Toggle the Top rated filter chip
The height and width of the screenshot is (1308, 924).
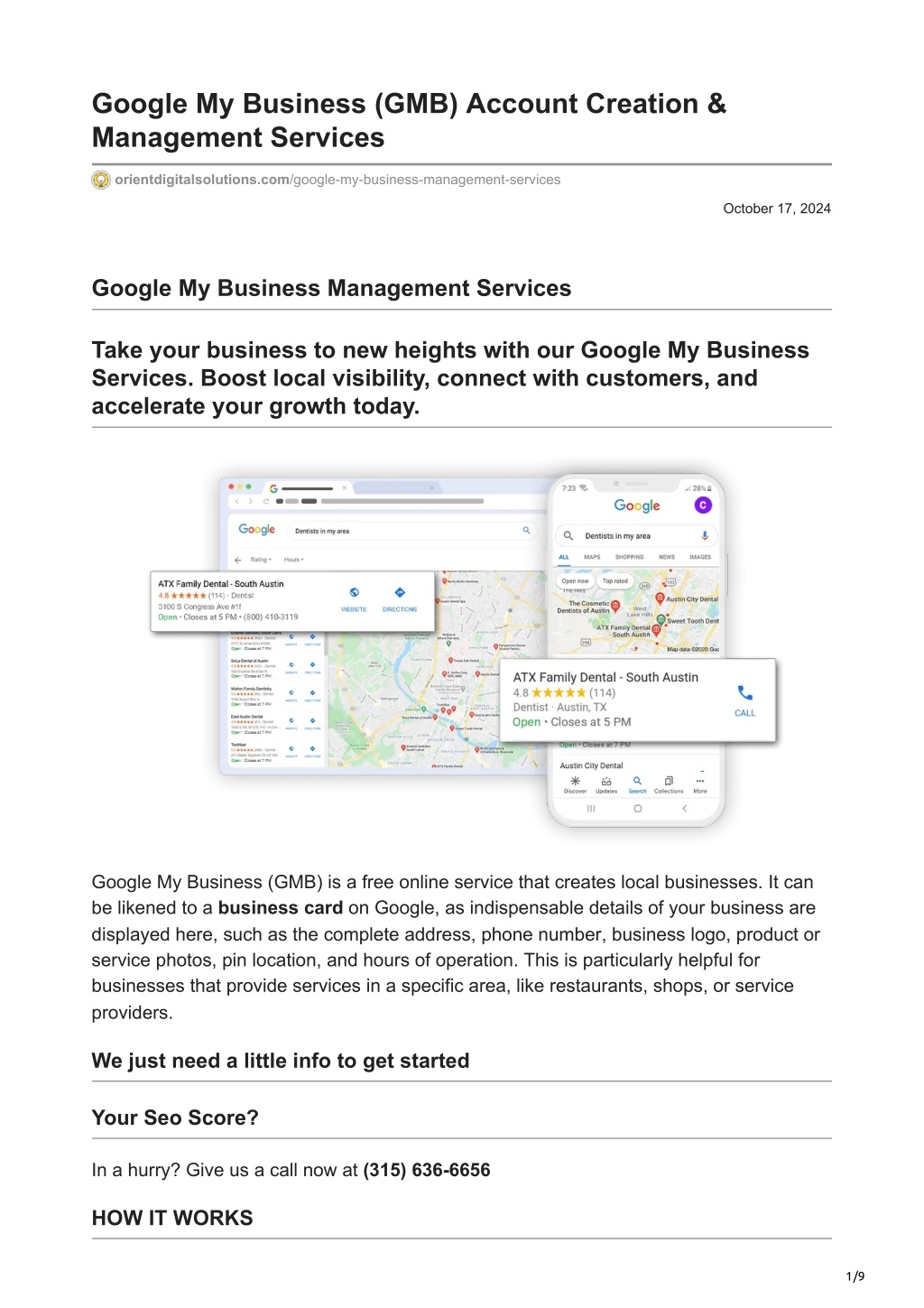(x=615, y=581)
